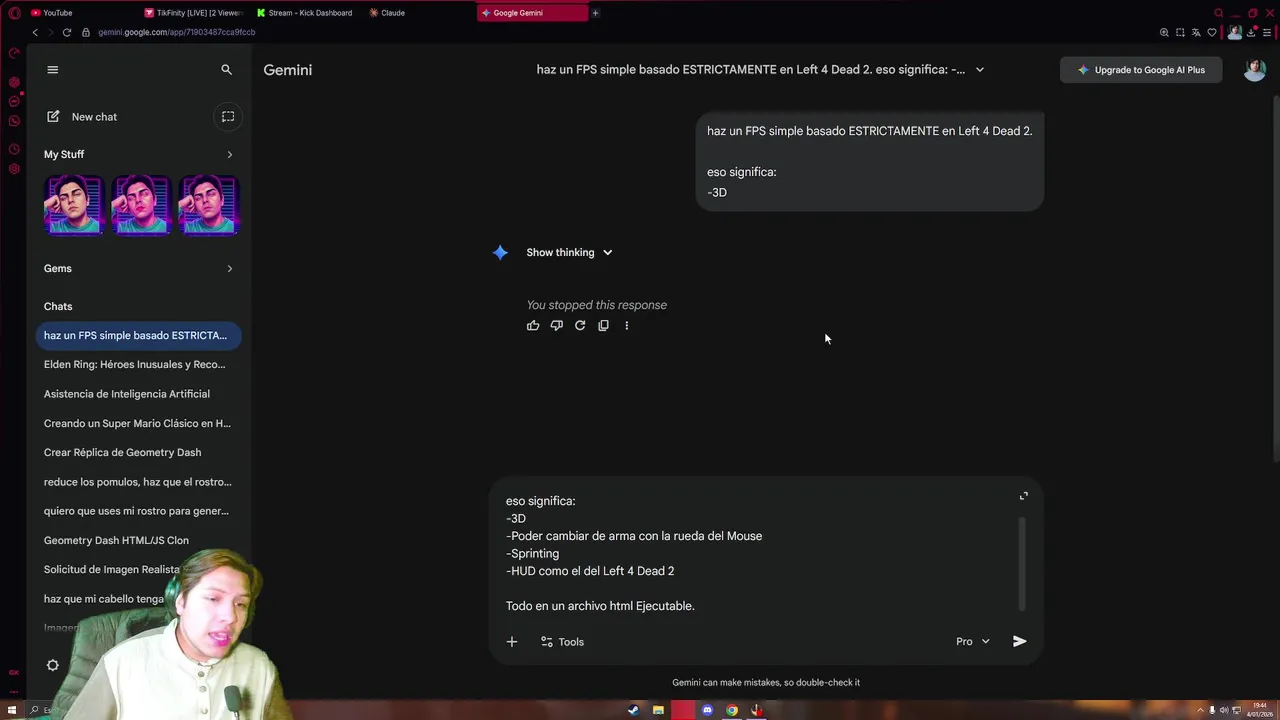Image resolution: width=1280 pixels, height=720 pixels.
Task: Select the Google Gemini browser tab
Action: 532,13
